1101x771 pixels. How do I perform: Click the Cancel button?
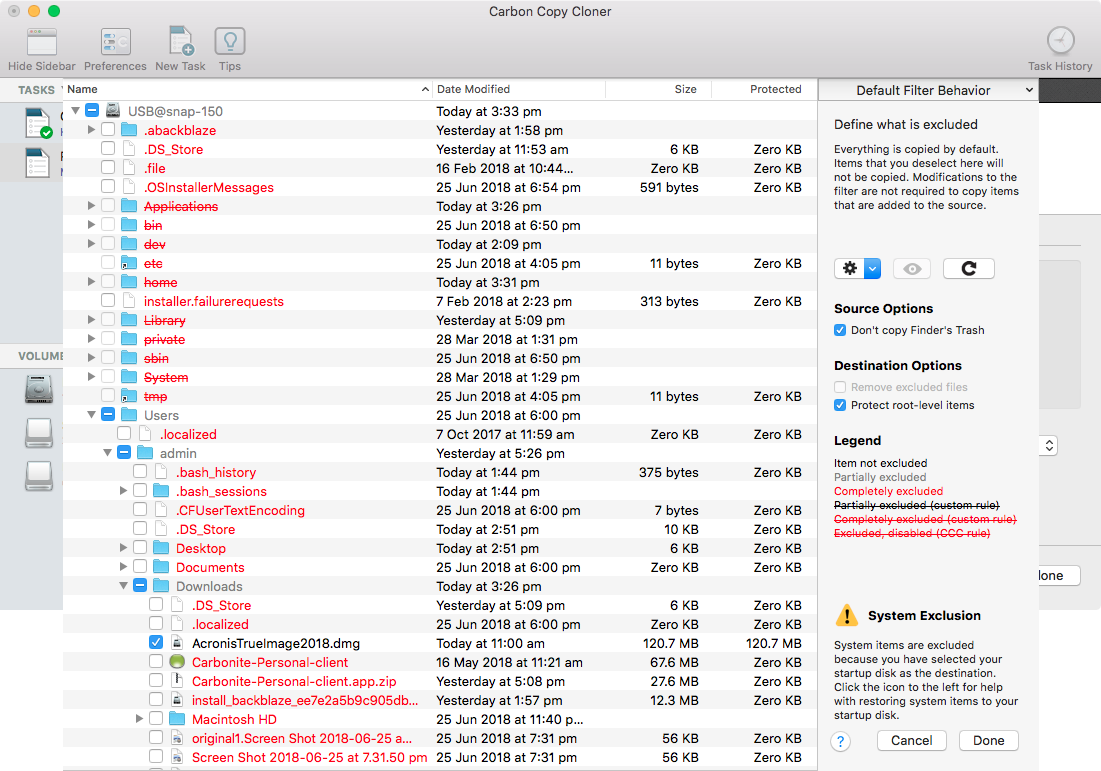tap(911, 740)
